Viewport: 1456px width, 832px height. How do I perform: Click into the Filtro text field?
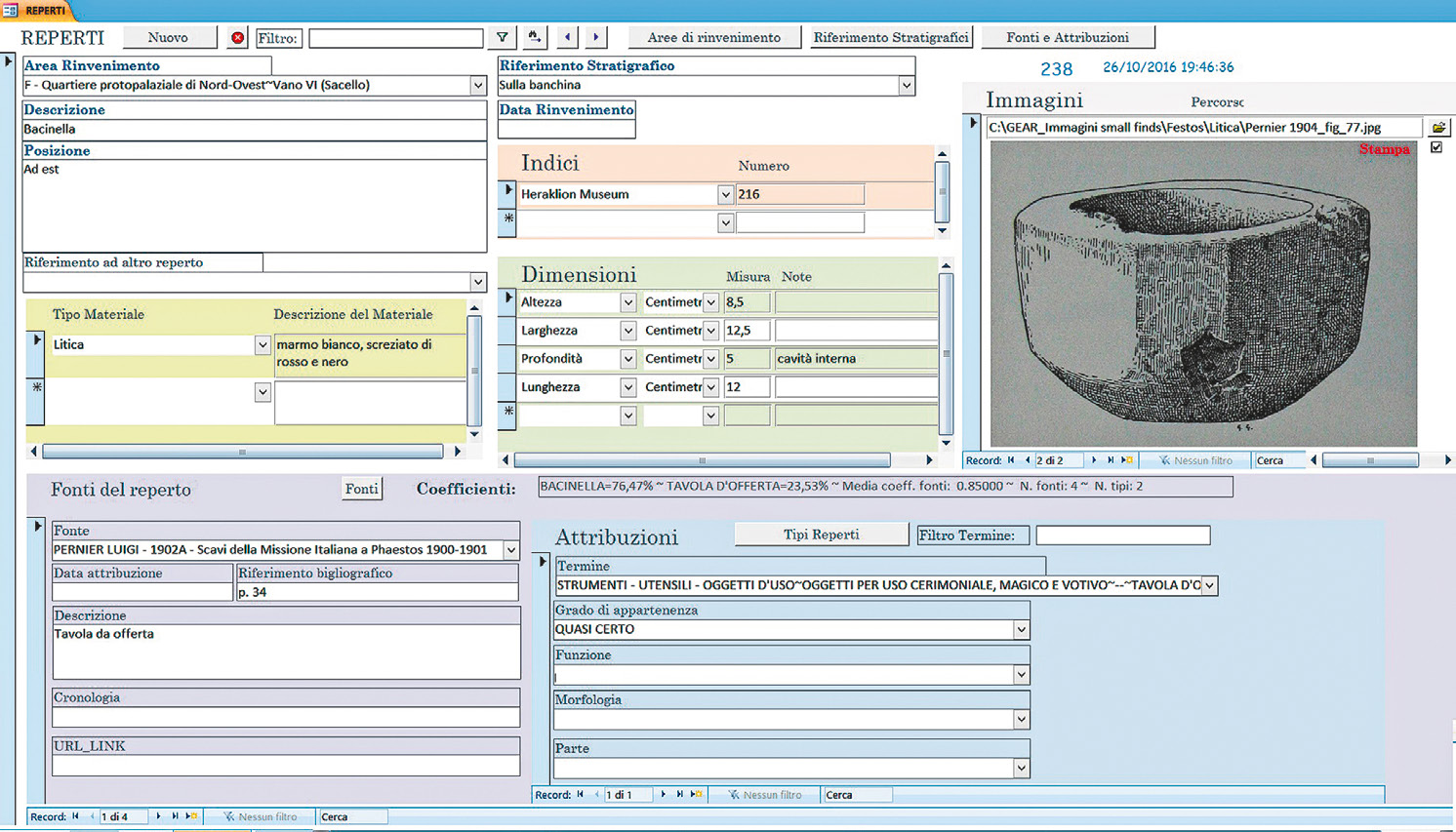click(395, 38)
